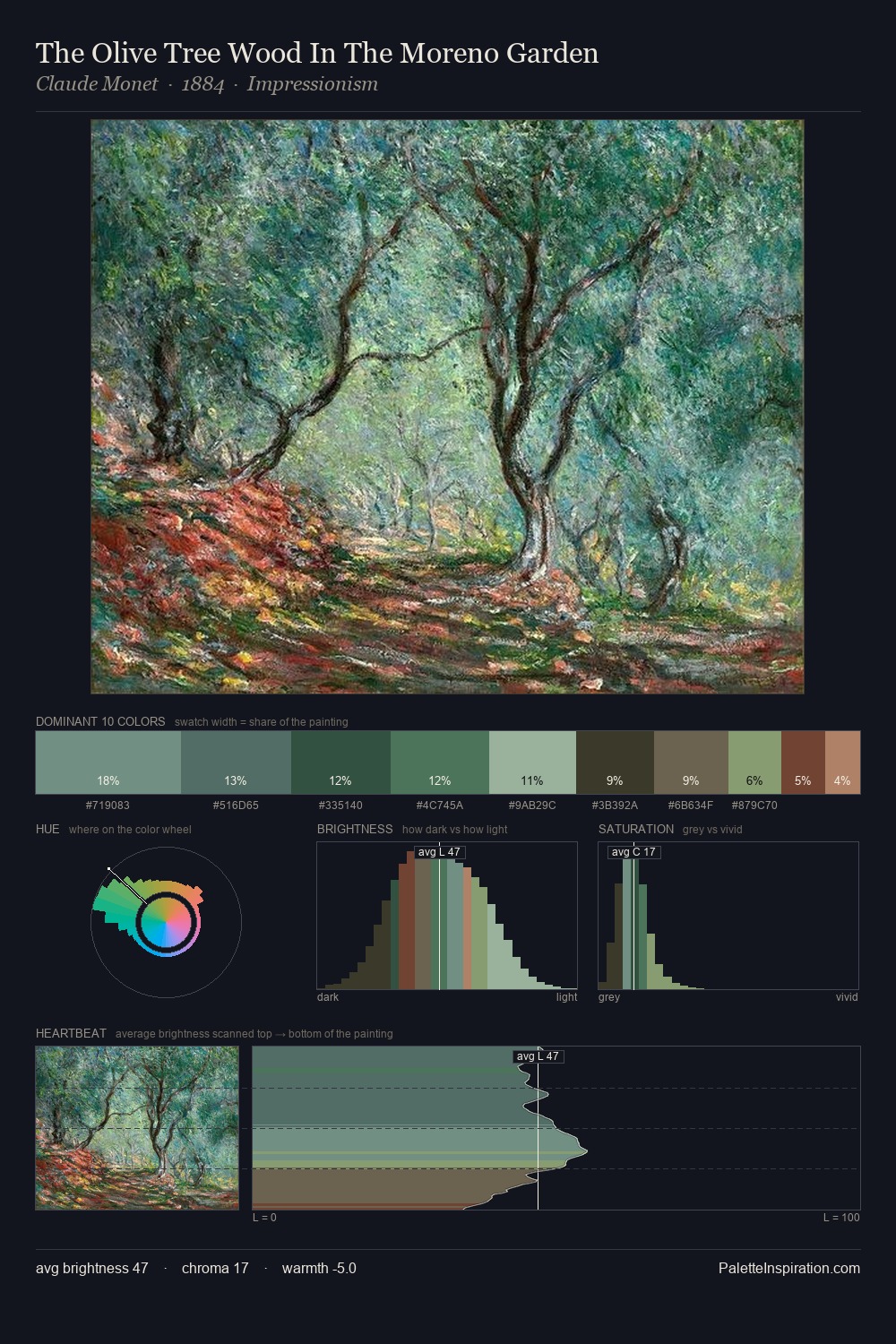Open the small painting thumbnail beside heartbeat
This screenshot has height=1344, width=896.
coord(137,1128)
